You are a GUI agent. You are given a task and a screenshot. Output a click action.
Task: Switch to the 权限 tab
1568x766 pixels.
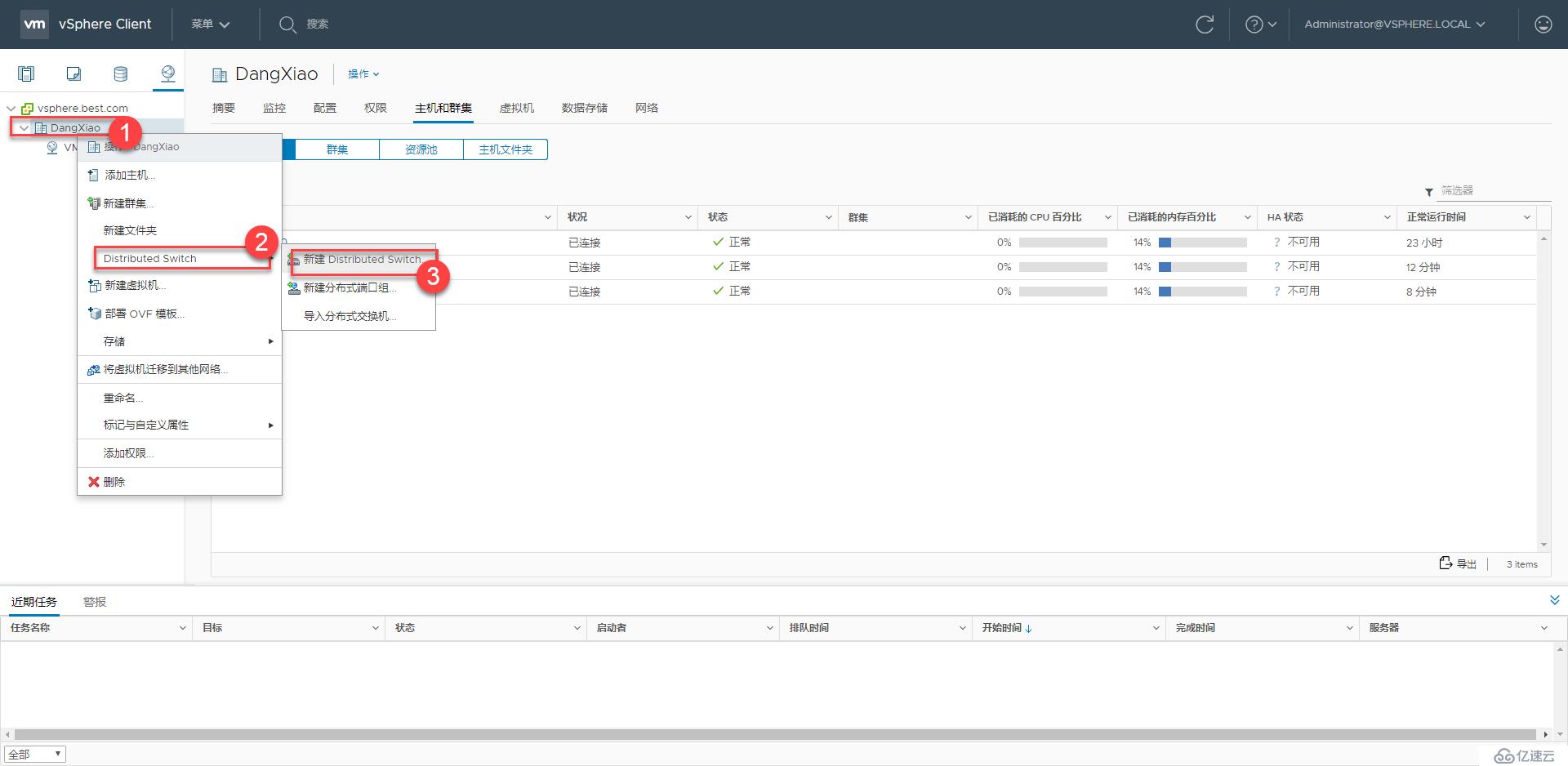pyautogui.click(x=376, y=108)
